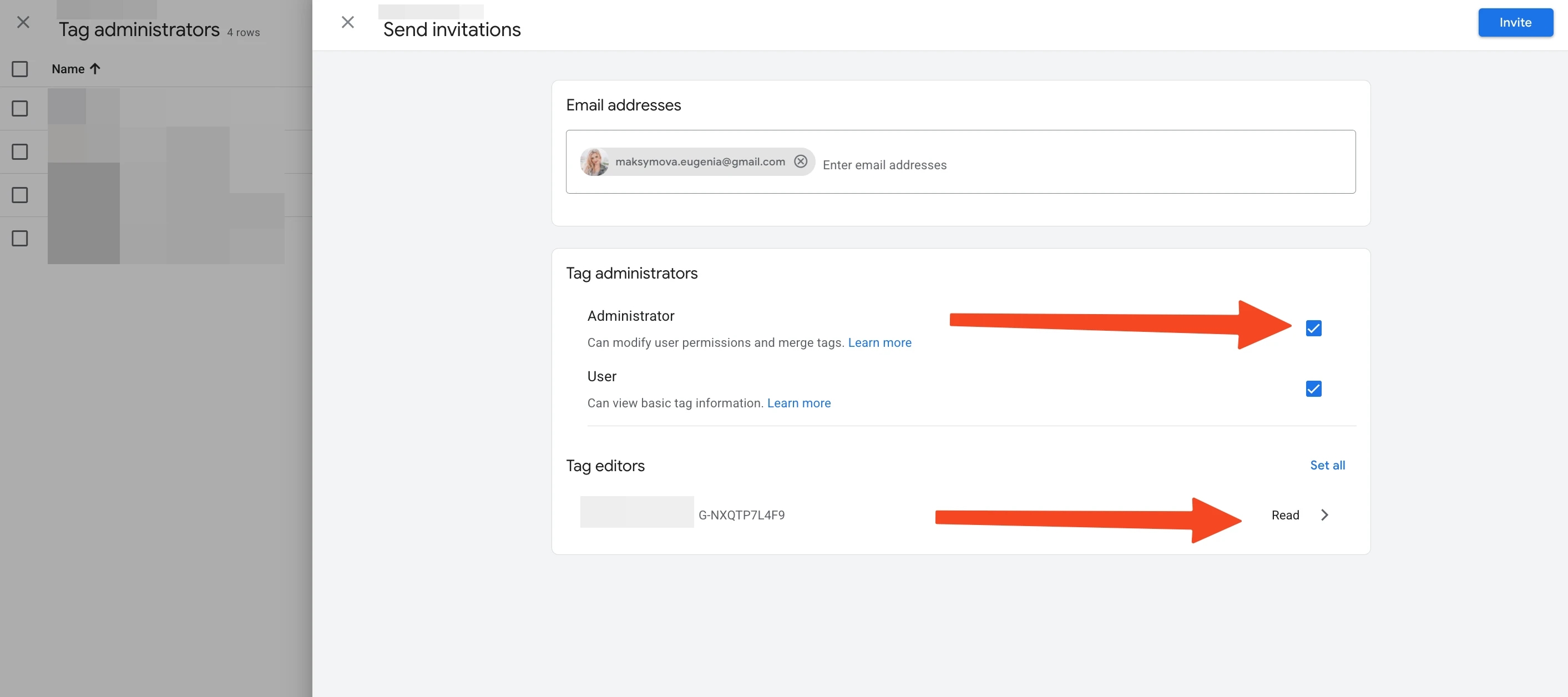Screen dimensions: 1568x697
Task: Uncheck the User checkbox
Action: click(1313, 388)
